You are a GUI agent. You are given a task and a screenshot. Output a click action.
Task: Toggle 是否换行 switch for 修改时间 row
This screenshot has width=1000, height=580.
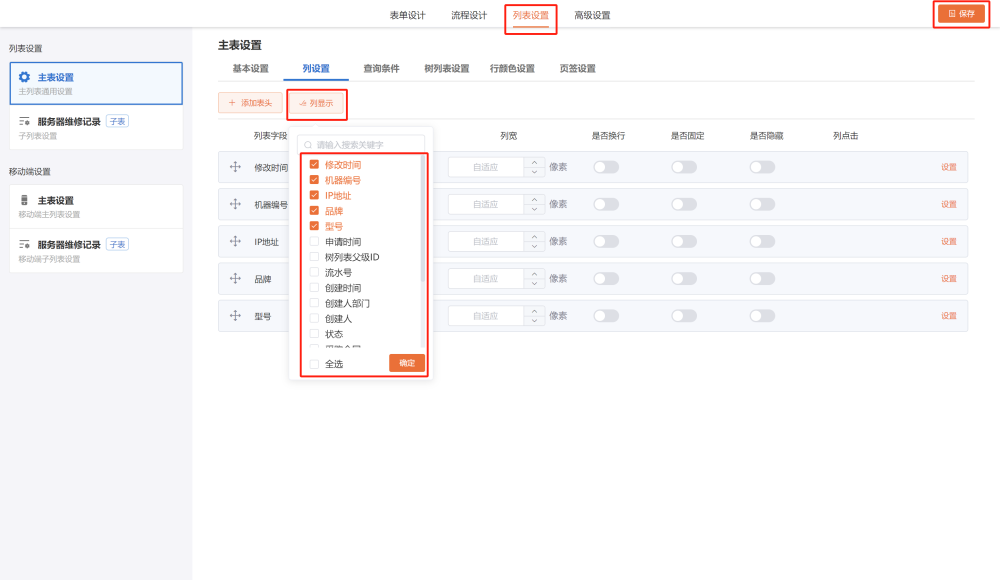point(606,167)
